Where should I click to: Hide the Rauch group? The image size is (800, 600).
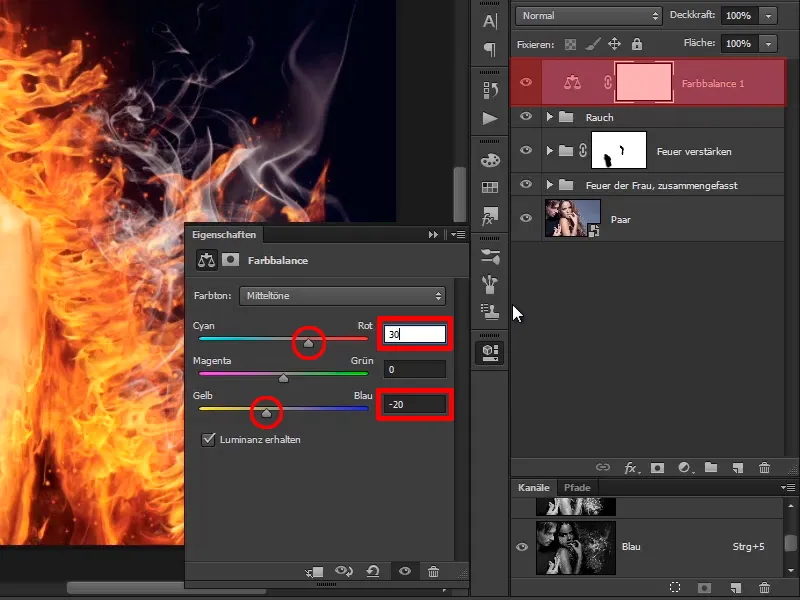[526, 116]
